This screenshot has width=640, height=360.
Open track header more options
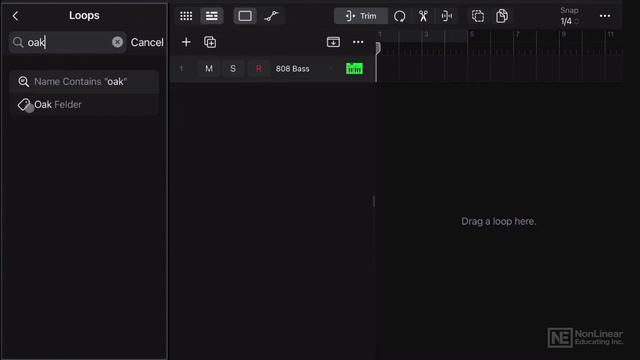tap(358, 42)
